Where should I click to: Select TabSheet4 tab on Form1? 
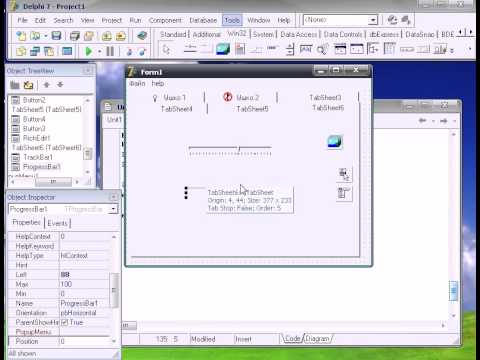click(x=177, y=109)
